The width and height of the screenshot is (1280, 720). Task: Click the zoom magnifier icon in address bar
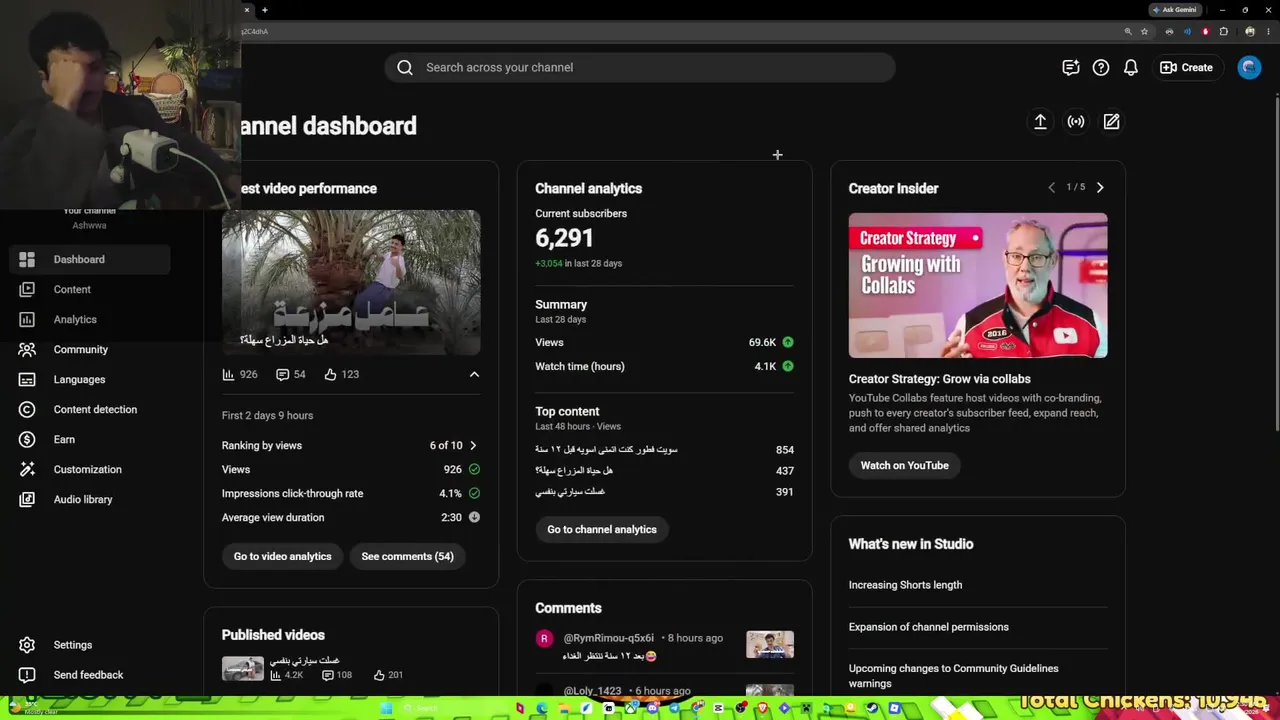click(x=1128, y=31)
